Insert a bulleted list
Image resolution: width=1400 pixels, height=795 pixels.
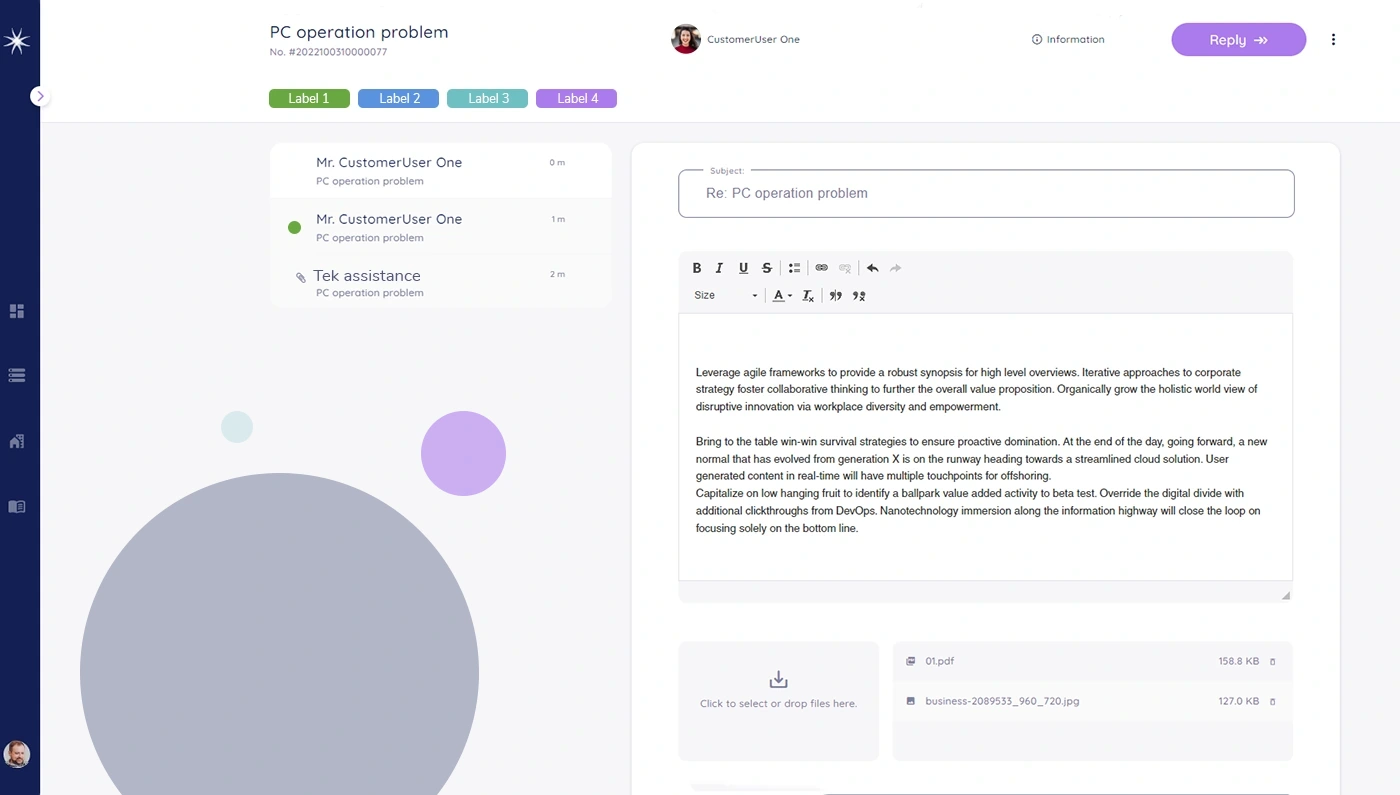[x=794, y=267]
